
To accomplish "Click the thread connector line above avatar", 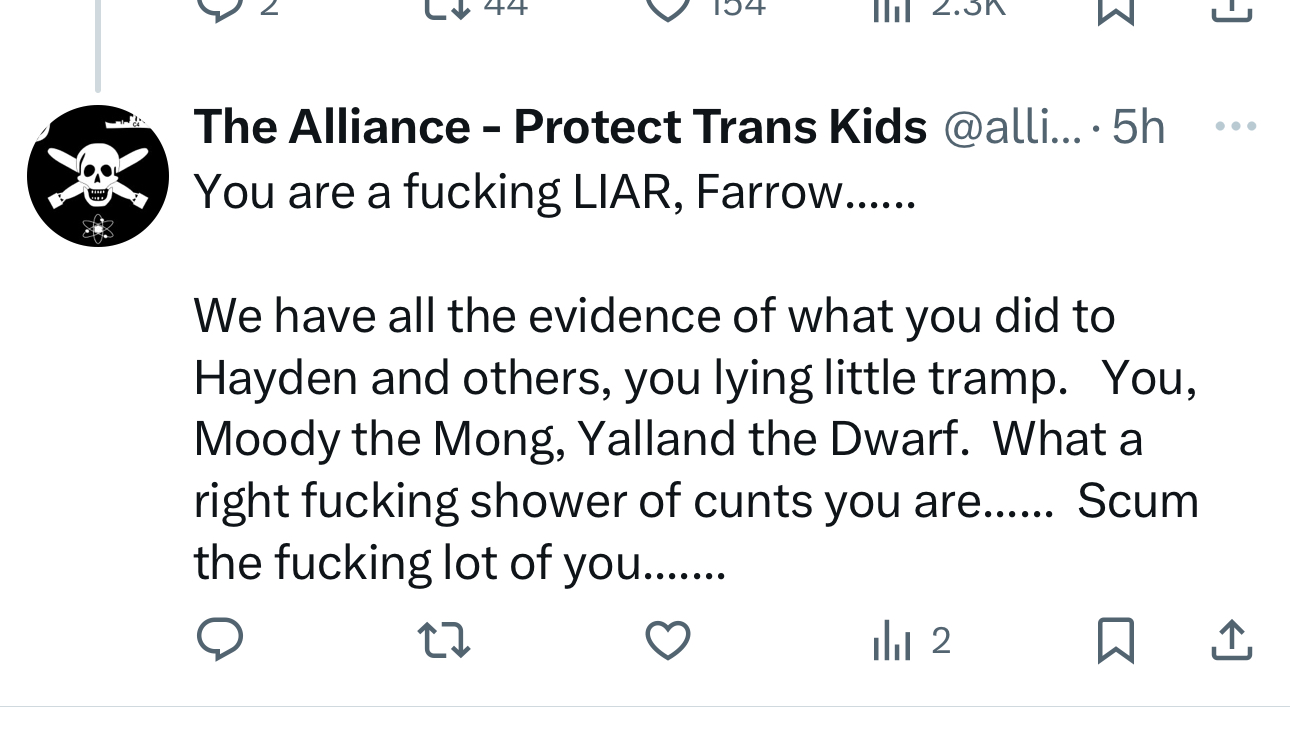I will [98, 45].
